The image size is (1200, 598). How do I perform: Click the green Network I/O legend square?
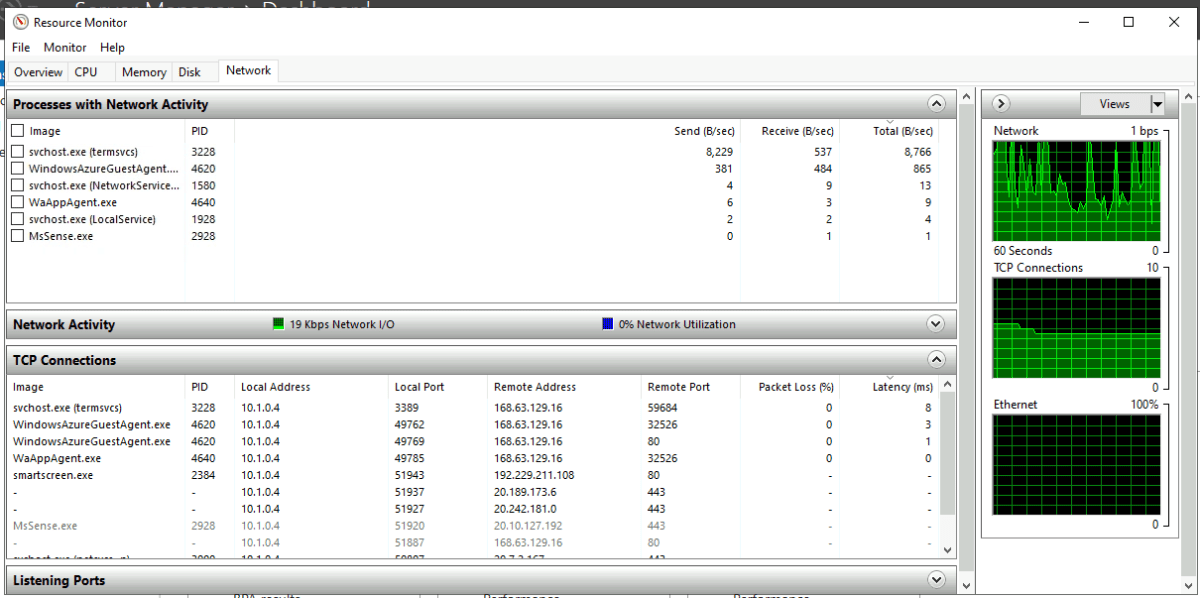pyautogui.click(x=279, y=324)
